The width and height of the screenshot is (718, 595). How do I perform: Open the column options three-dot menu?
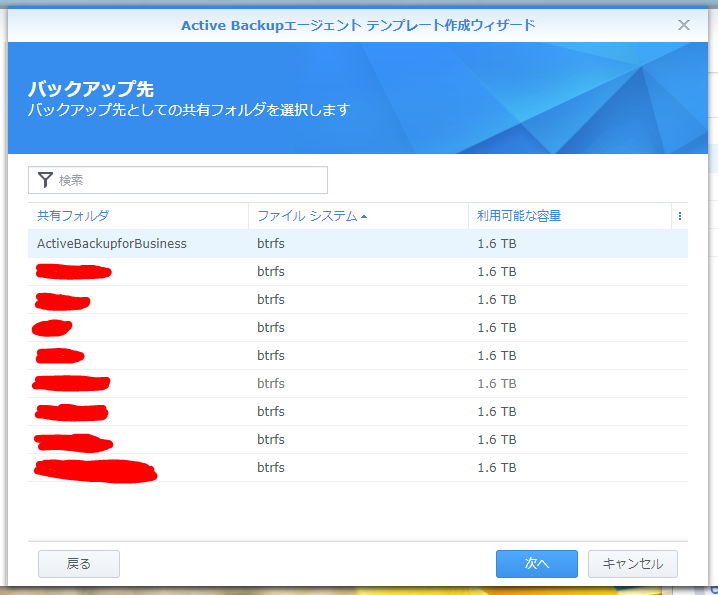680,216
